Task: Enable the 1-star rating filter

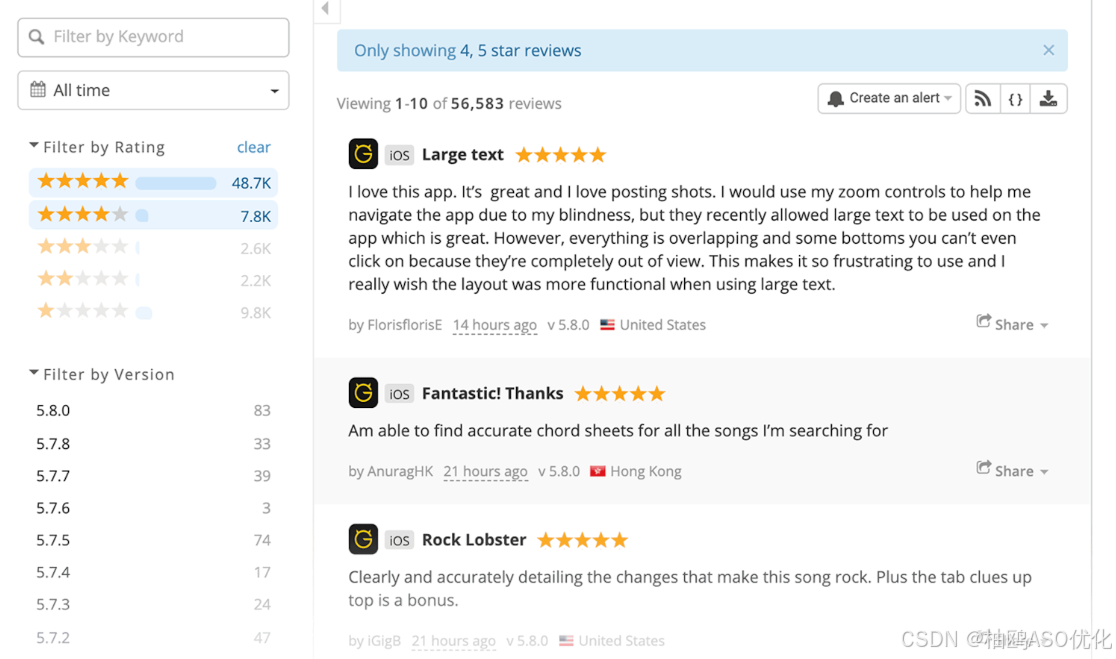Action: tap(153, 312)
